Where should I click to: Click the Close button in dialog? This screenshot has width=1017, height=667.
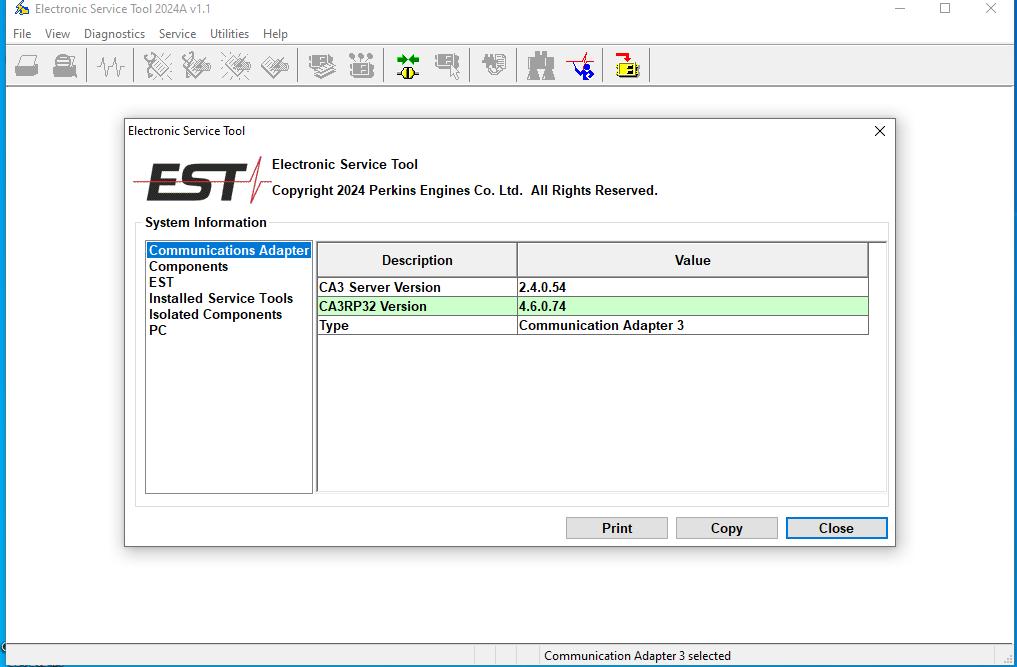pos(836,528)
